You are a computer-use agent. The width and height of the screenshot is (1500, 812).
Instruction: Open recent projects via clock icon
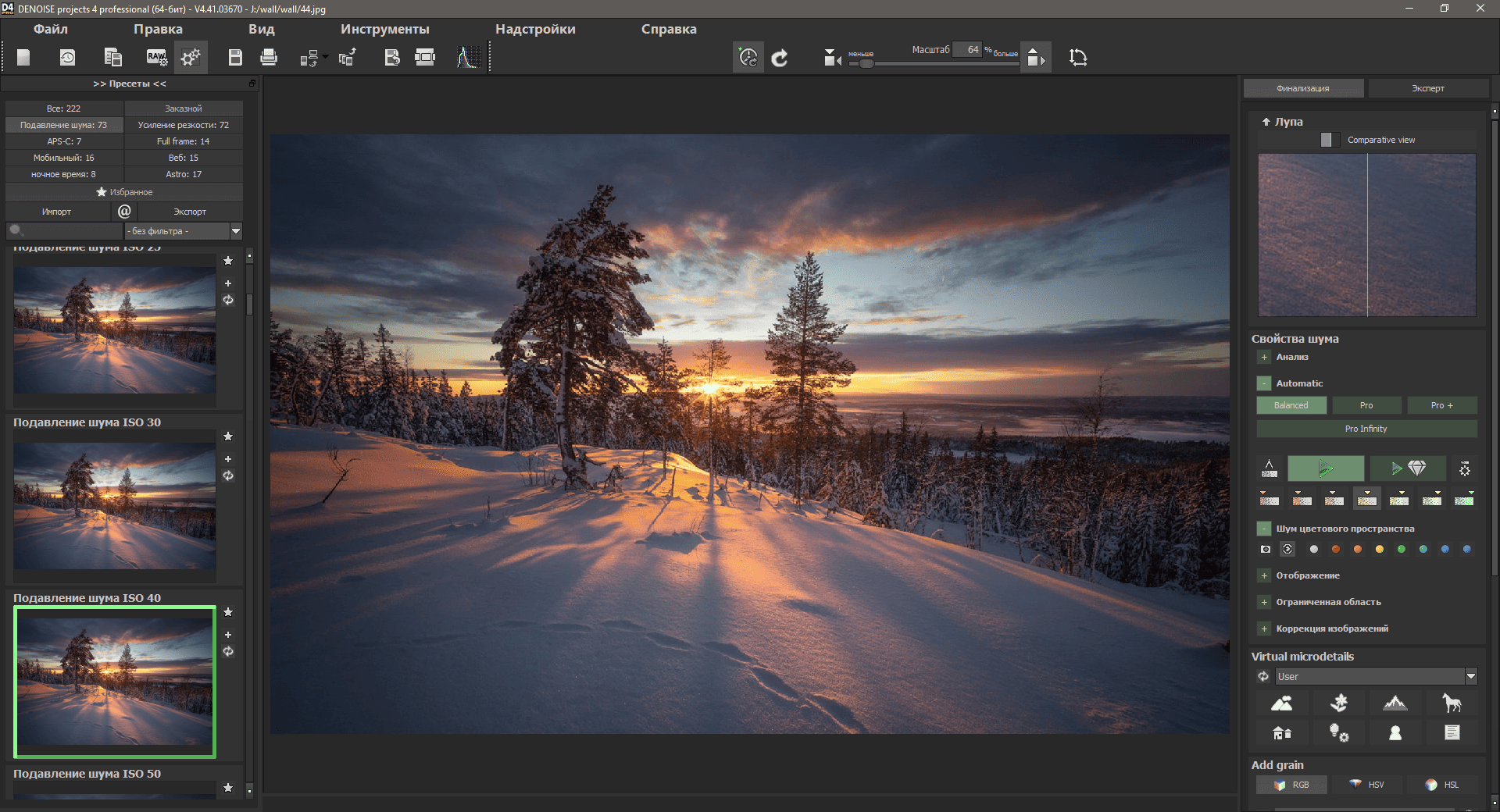(68, 57)
